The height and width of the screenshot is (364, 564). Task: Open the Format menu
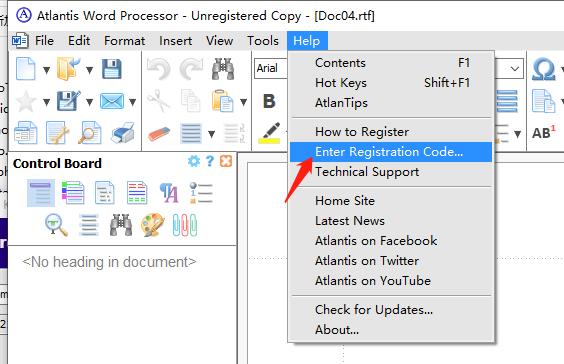click(124, 41)
